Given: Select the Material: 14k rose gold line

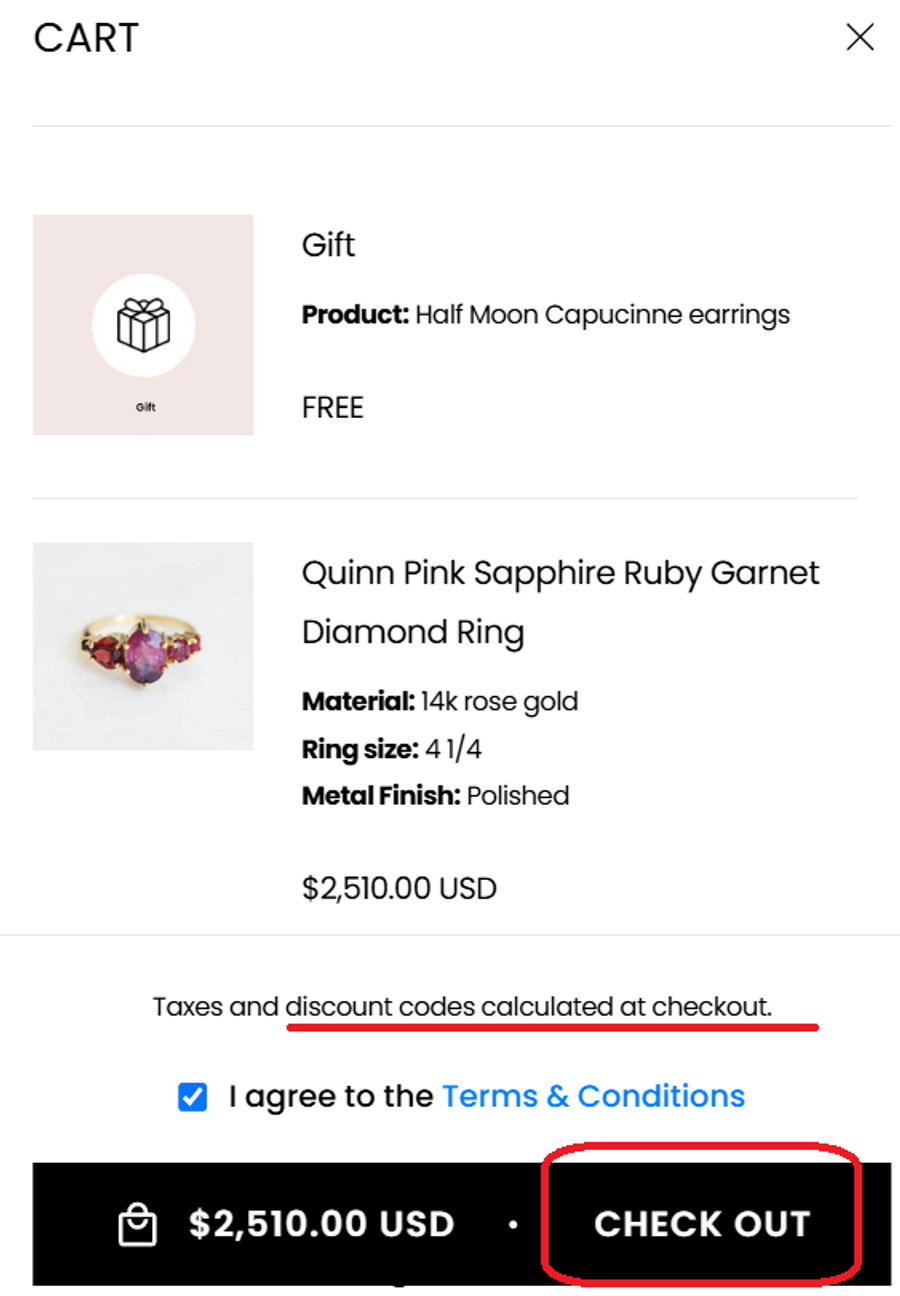Looking at the screenshot, I should click(x=440, y=702).
